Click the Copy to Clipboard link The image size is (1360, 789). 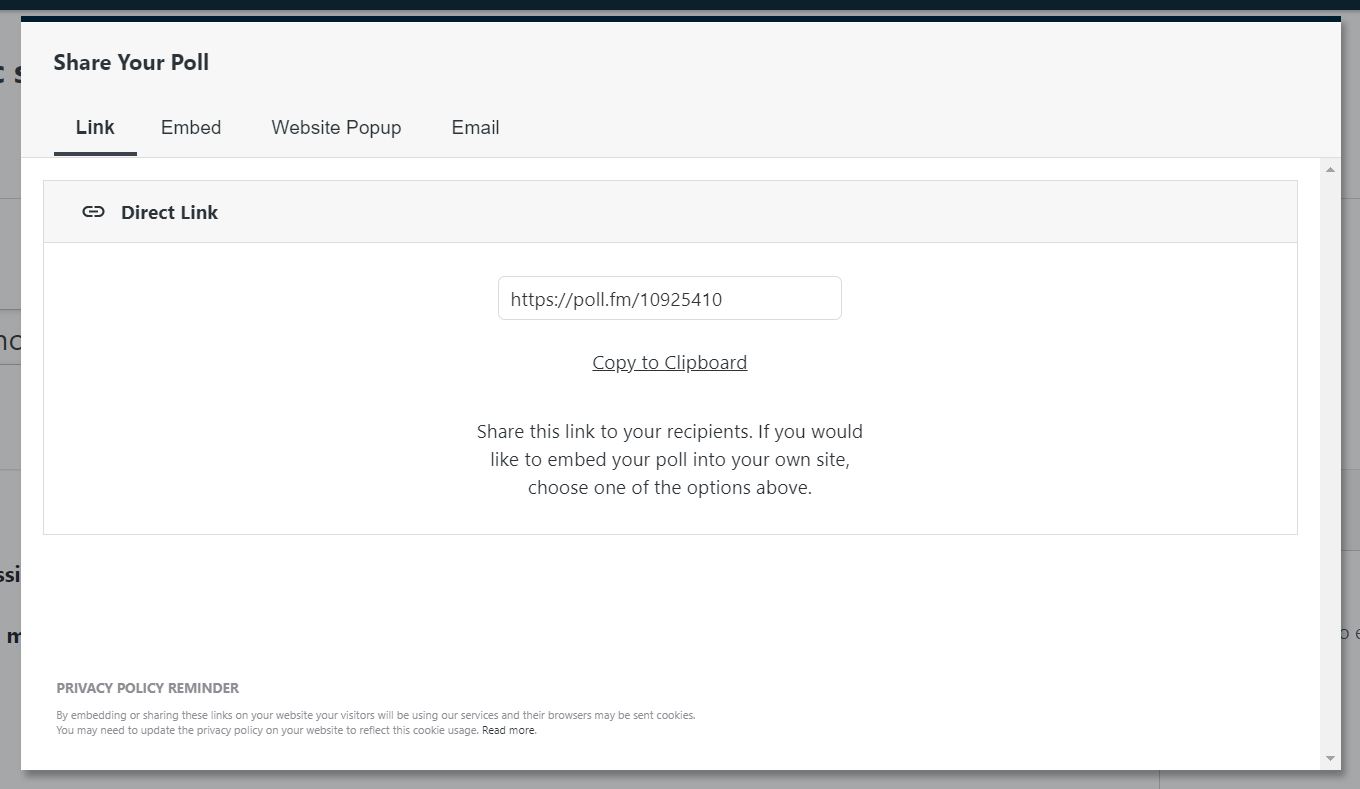click(670, 362)
